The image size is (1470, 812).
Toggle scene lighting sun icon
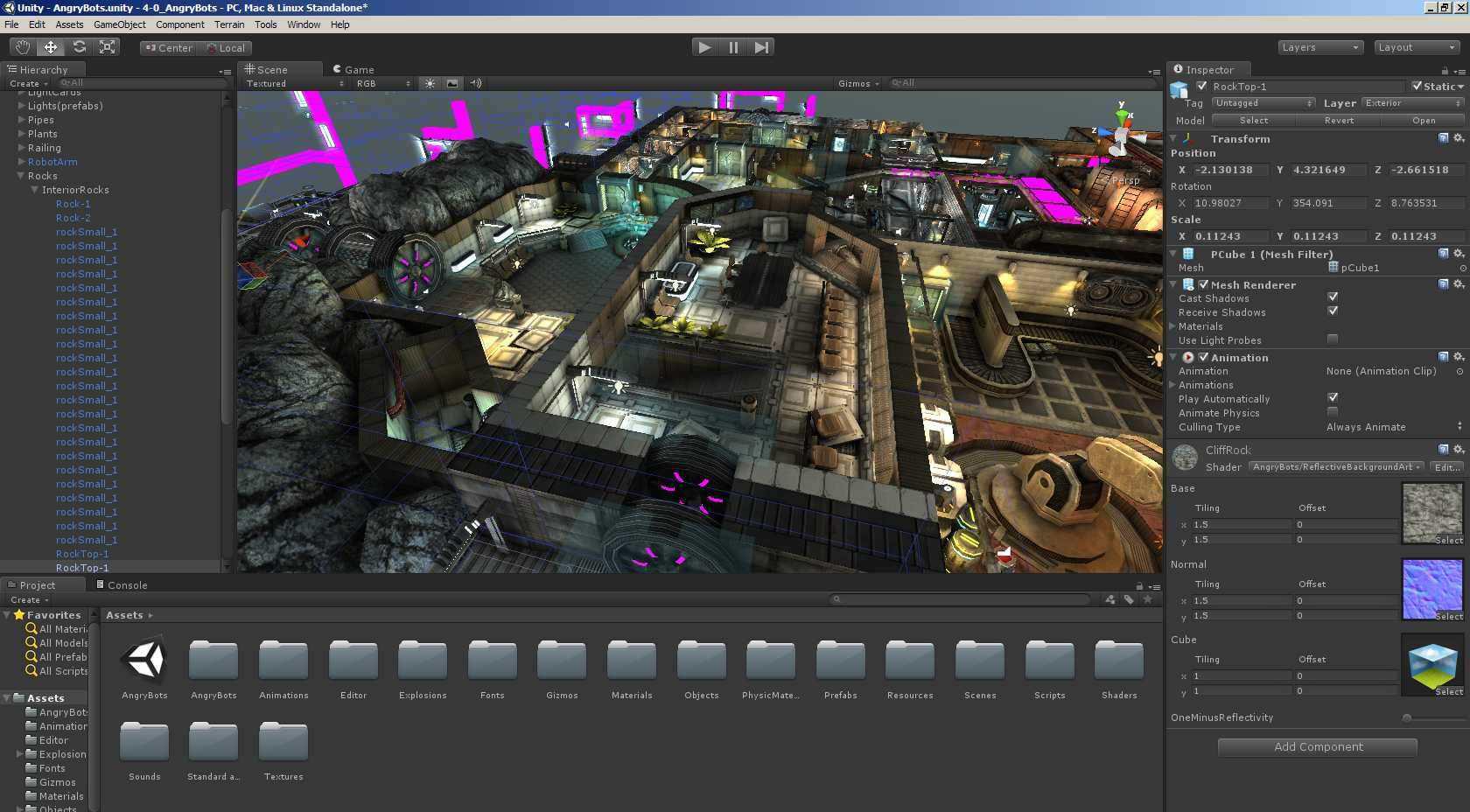coord(430,83)
